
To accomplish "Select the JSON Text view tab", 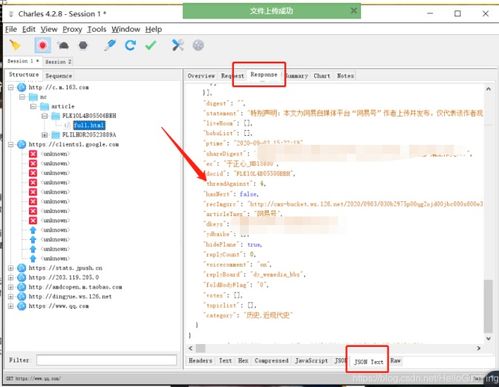I will pos(369,361).
